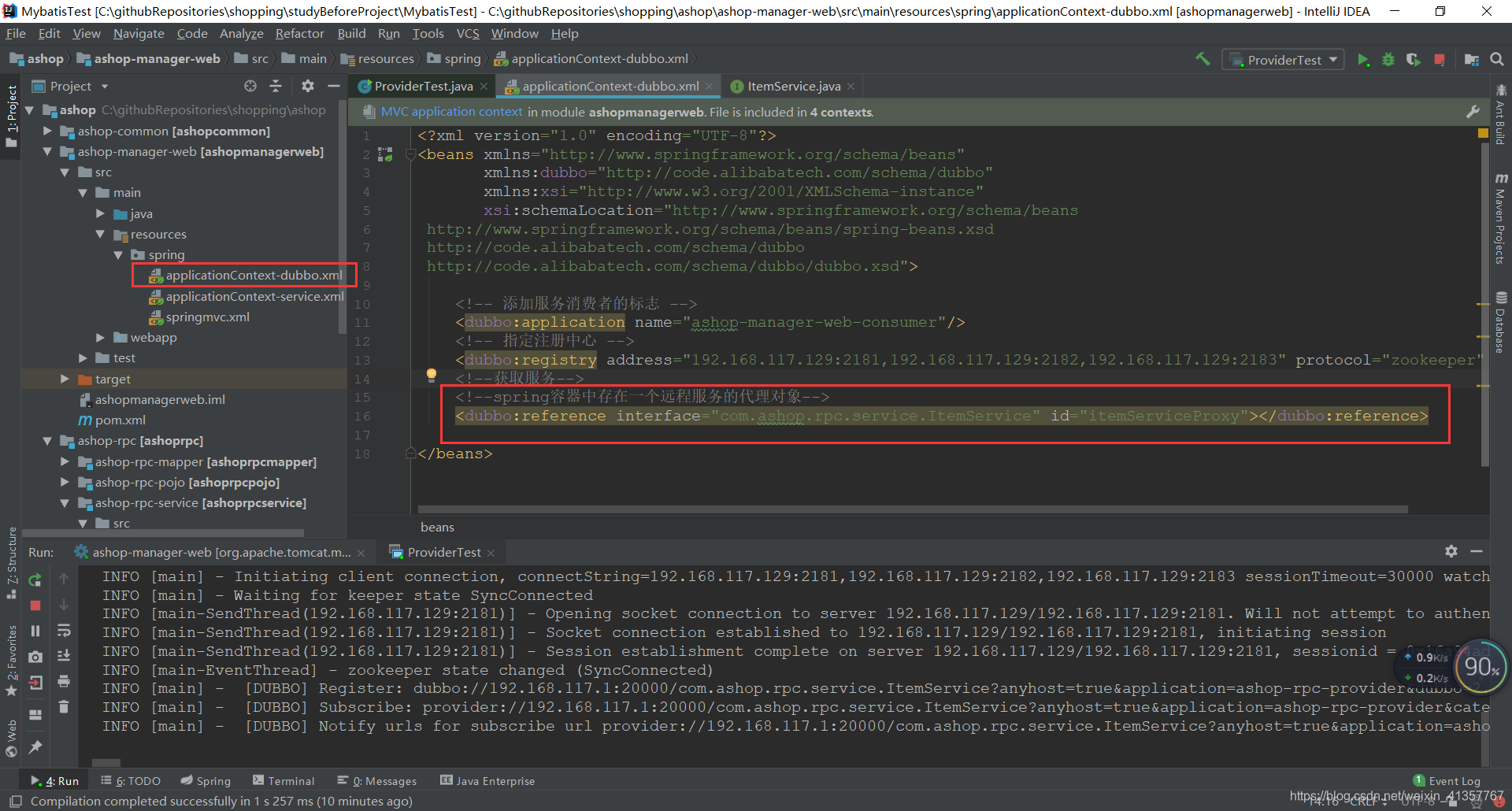The image size is (1512, 811).
Task: Toggle the 1: Project sidebar tab
Action: (11, 117)
